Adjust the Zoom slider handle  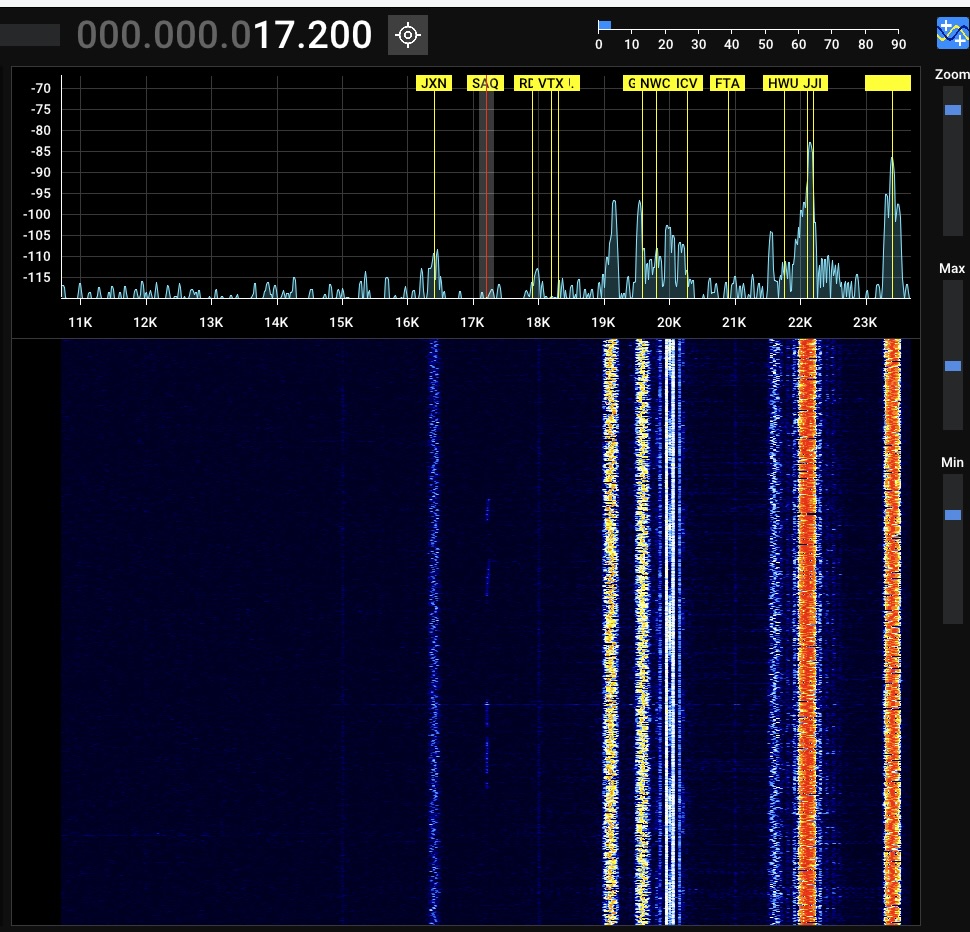[953, 110]
